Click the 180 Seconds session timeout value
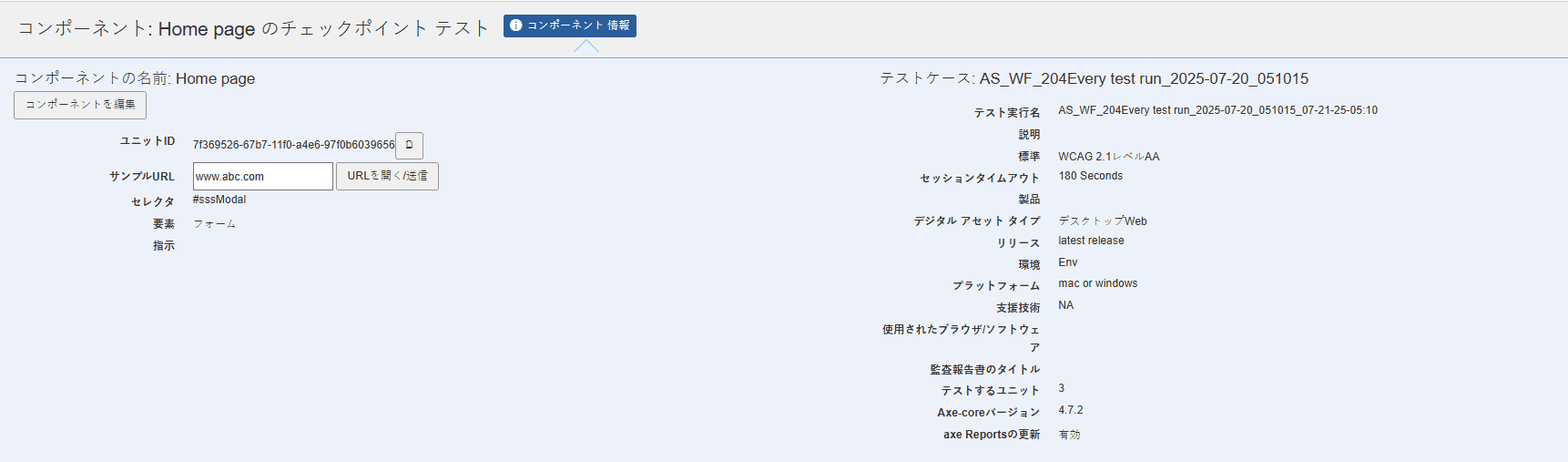The height and width of the screenshot is (462, 1568). [x=1090, y=176]
